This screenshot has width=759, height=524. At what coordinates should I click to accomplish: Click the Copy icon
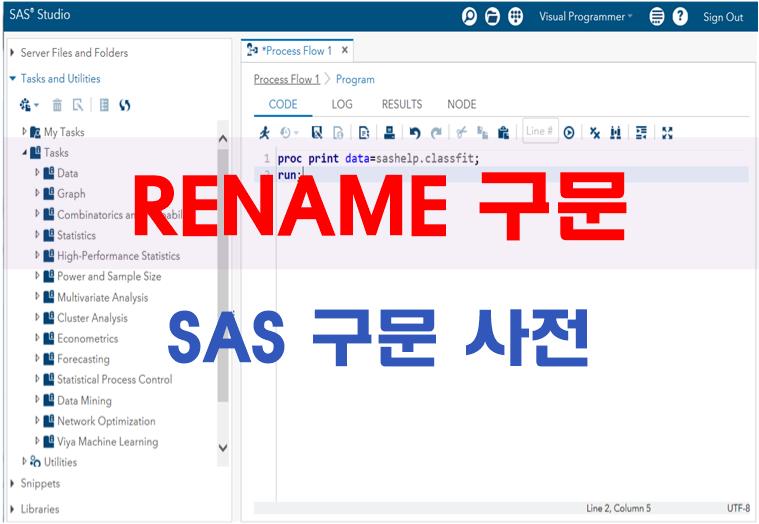click(482, 132)
